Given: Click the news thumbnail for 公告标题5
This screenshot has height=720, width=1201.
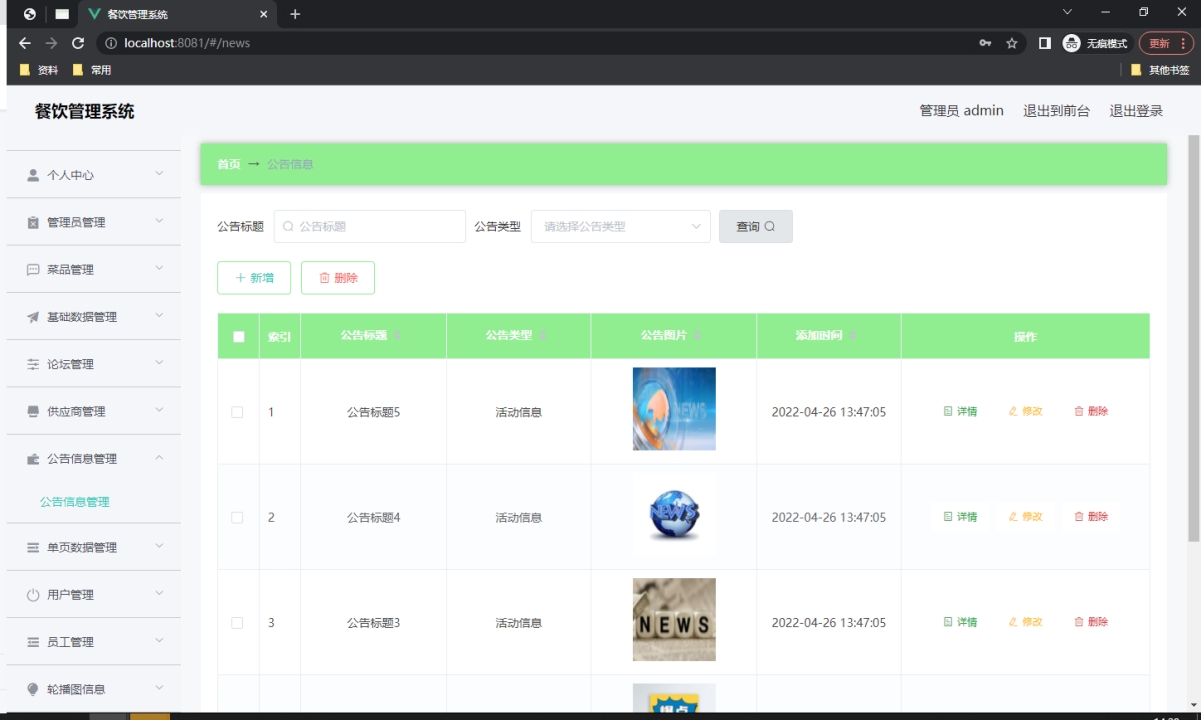Looking at the screenshot, I should pyautogui.click(x=674, y=409).
